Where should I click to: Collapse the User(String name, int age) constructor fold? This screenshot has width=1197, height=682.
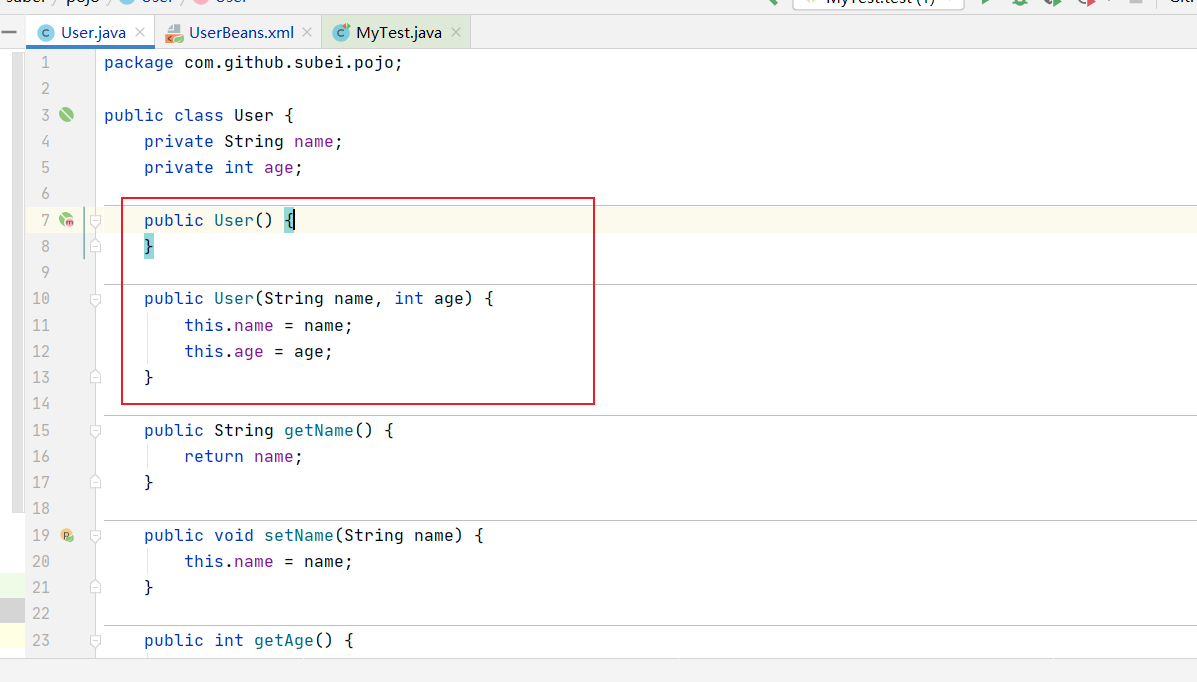96,299
